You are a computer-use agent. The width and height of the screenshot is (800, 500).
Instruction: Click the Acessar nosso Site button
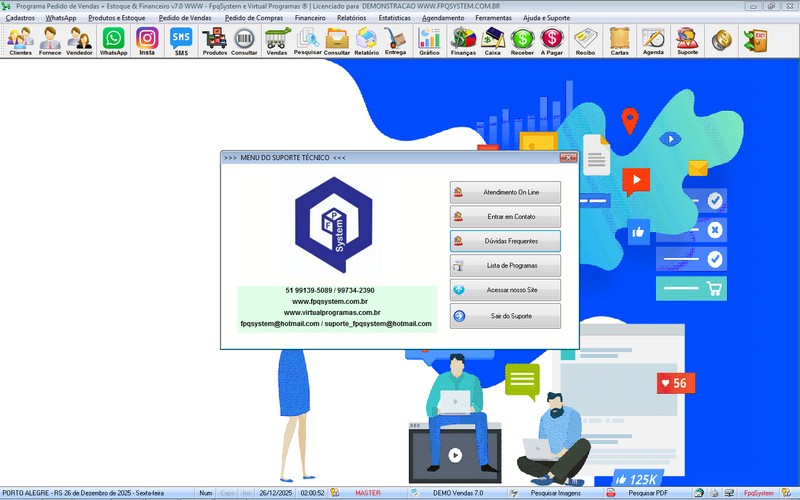505,290
